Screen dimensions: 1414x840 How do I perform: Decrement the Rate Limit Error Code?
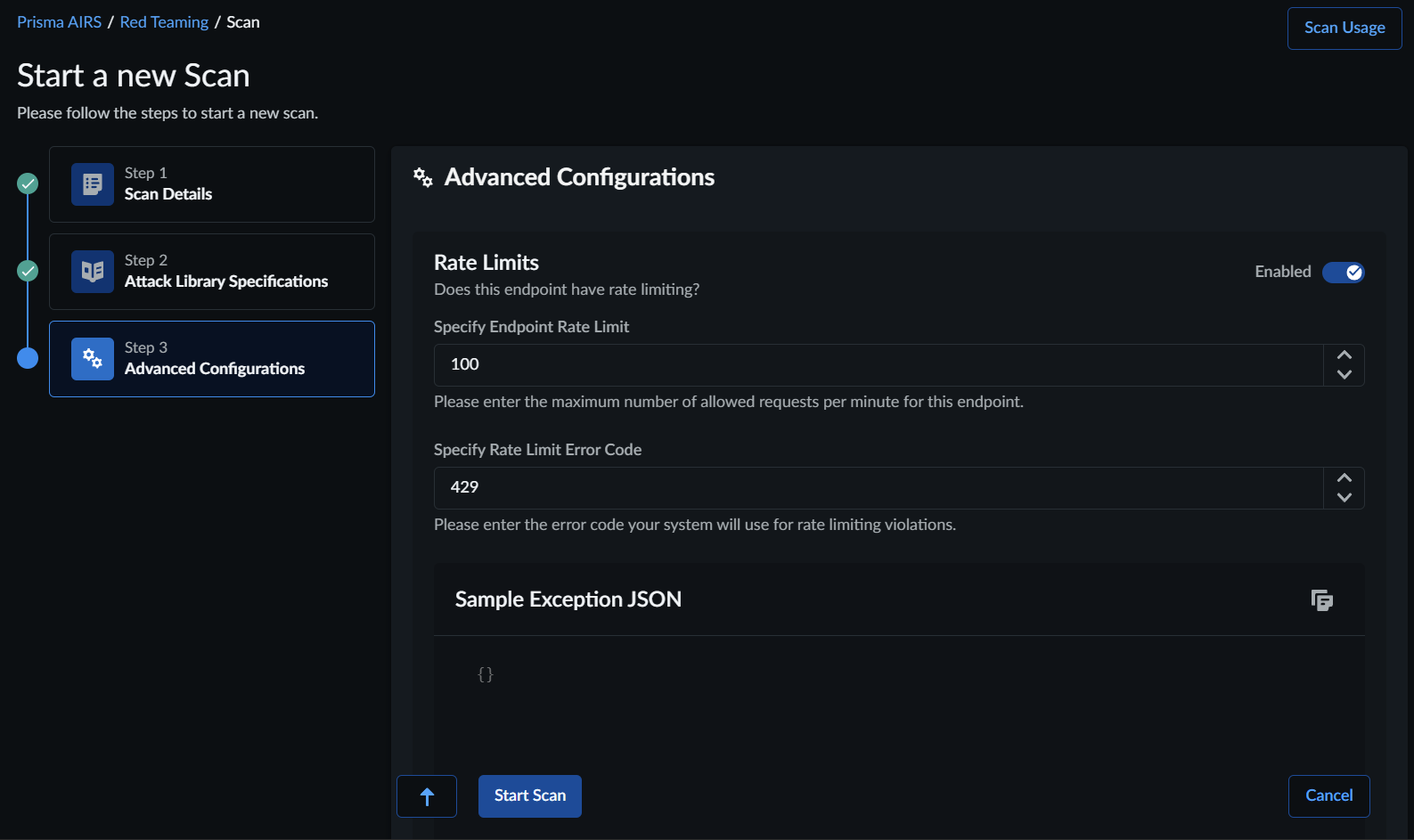click(1345, 498)
